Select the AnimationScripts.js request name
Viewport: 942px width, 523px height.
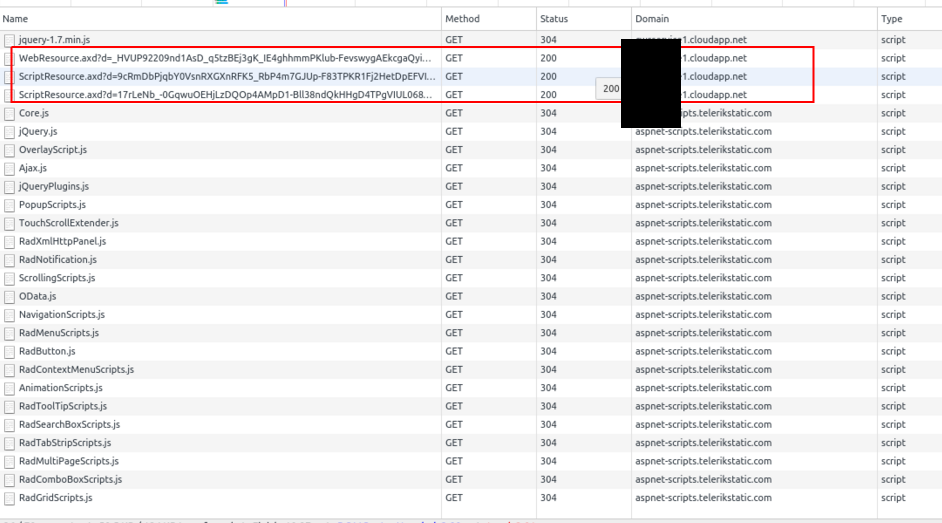61,388
